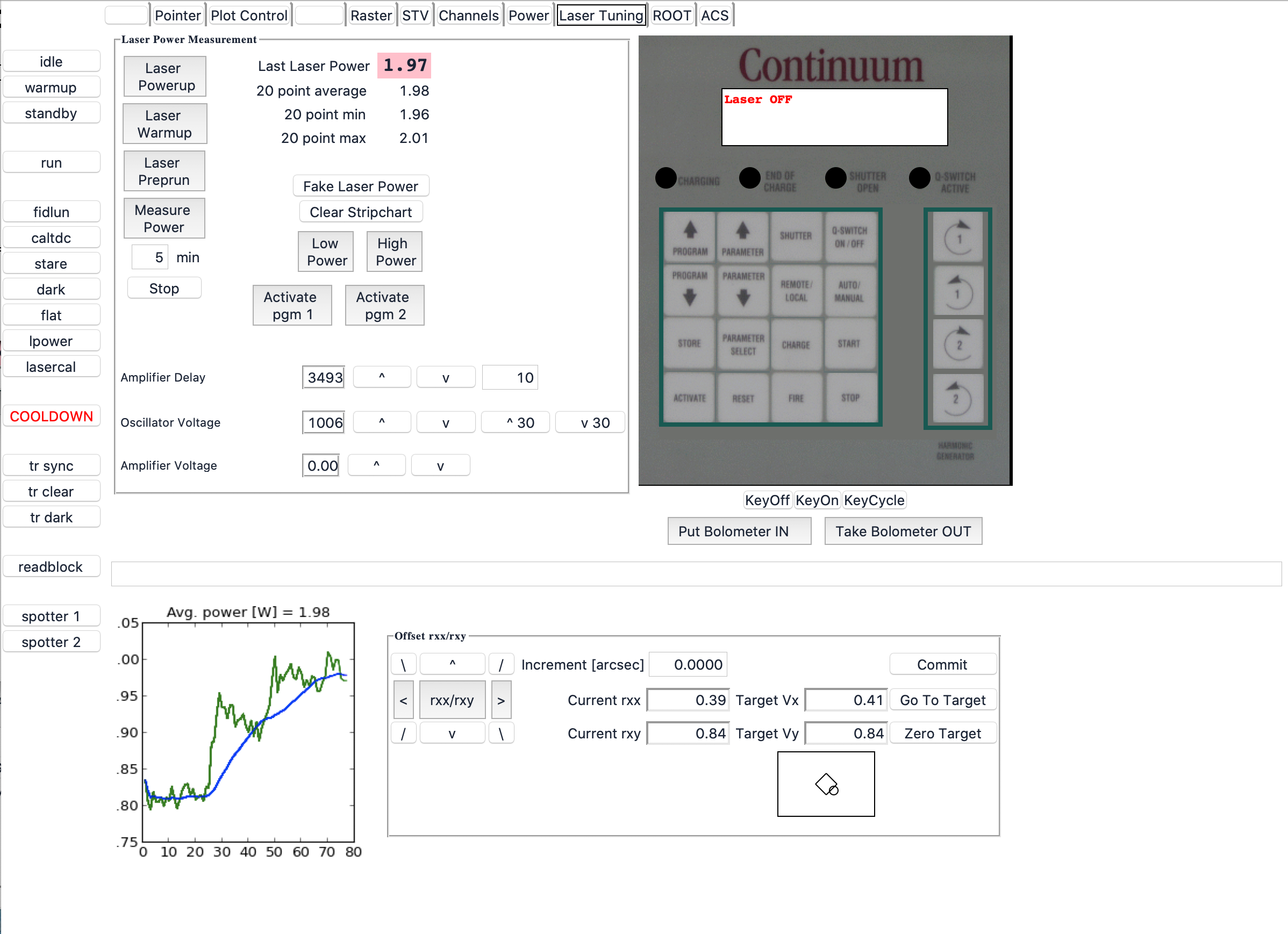Click the Laser Powerup button
The width and height of the screenshot is (1288, 934).
coord(165,77)
